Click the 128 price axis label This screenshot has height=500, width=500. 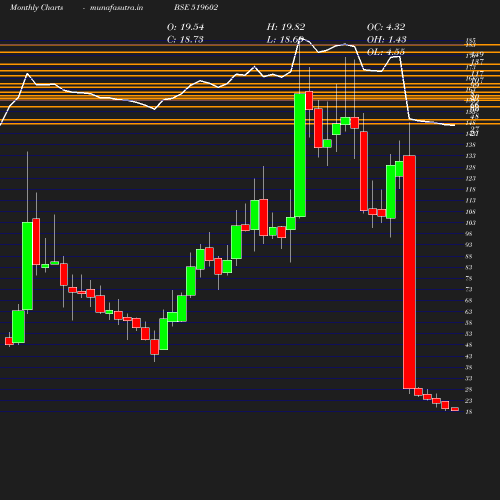pos(470,167)
